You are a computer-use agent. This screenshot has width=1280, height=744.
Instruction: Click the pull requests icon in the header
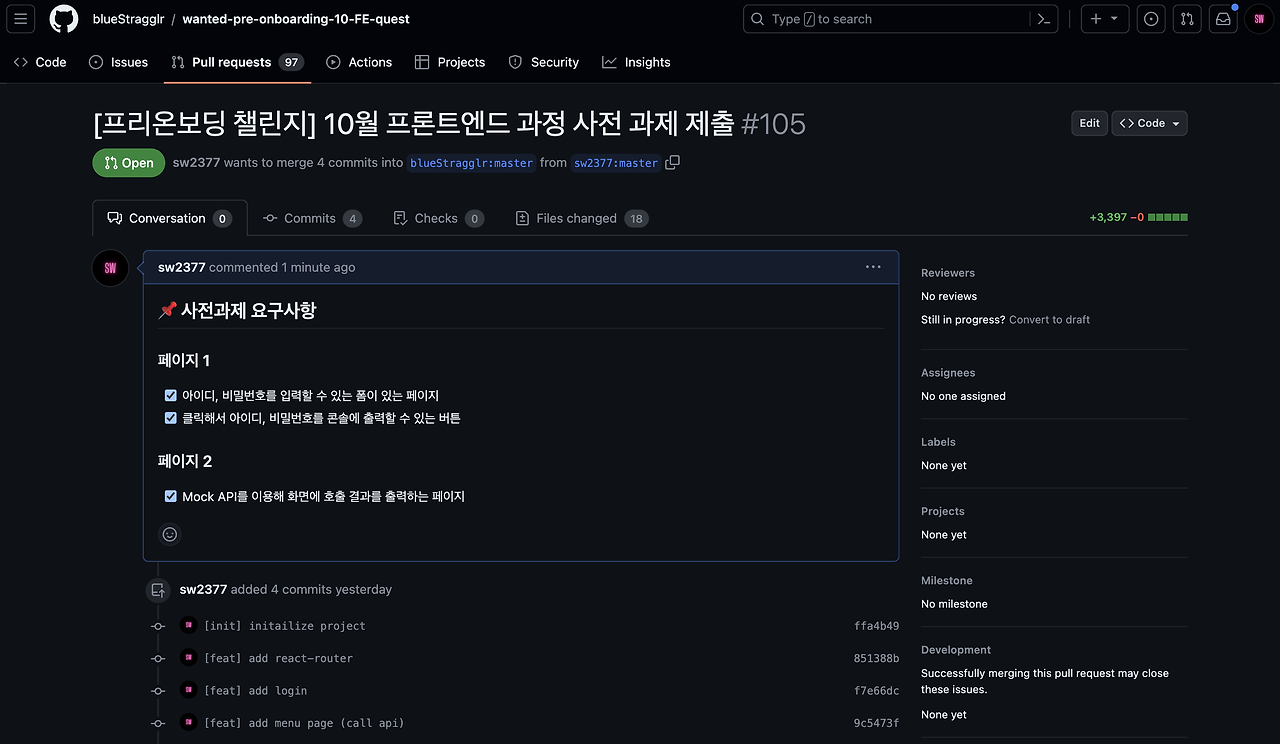click(x=1187, y=18)
